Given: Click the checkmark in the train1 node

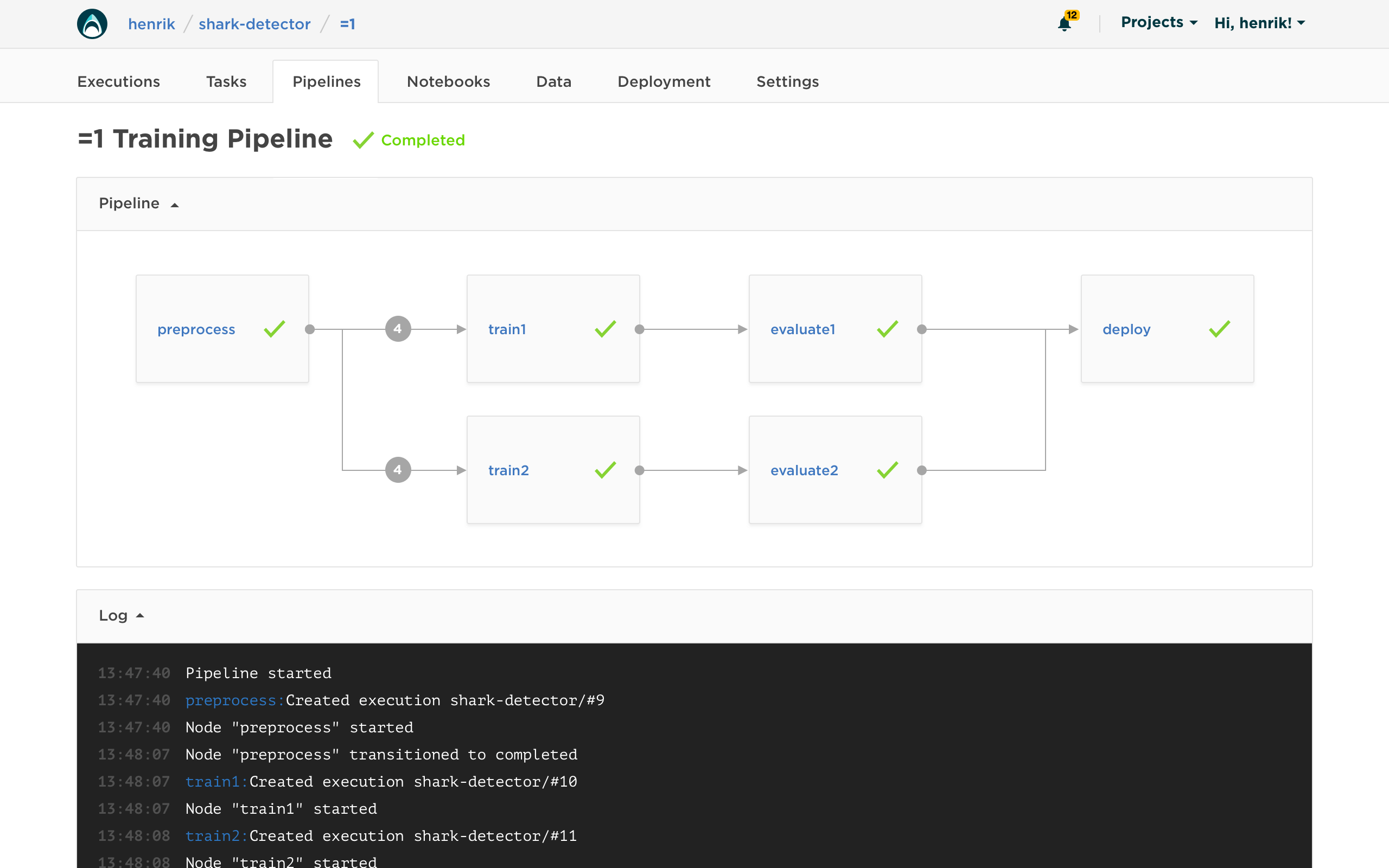Looking at the screenshot, I should [605, 329].
